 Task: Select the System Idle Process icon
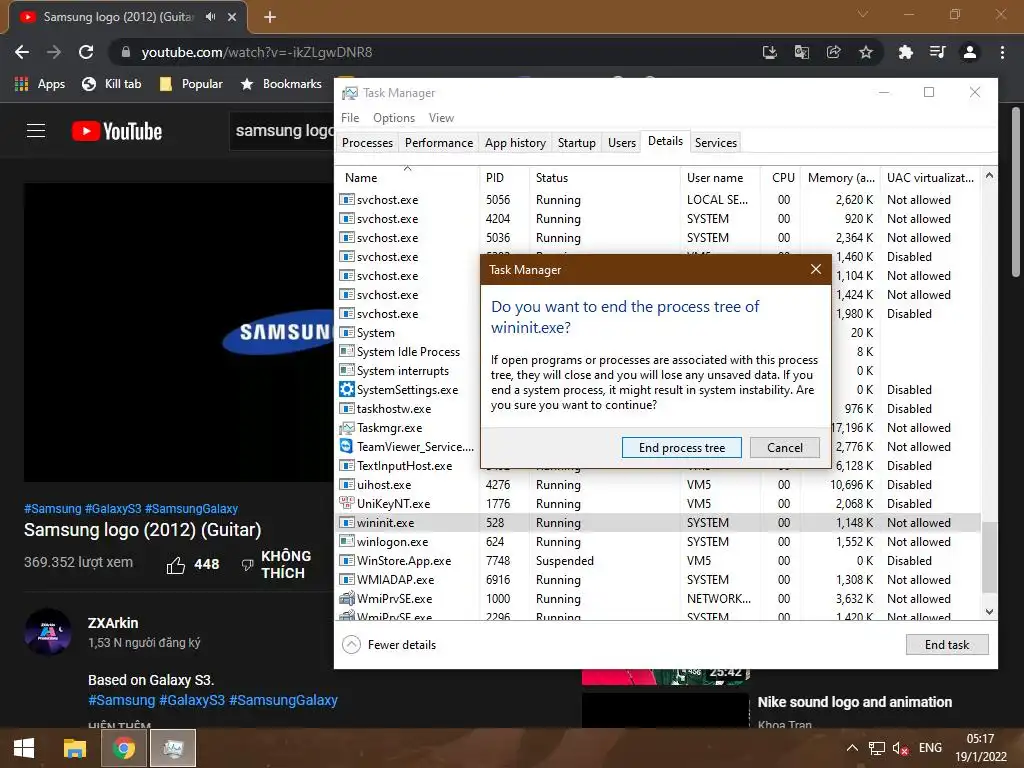pyautogui.click(x=347, y=351)
